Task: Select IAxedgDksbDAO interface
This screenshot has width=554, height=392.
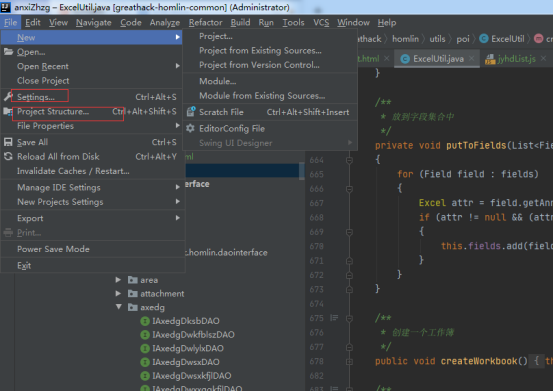Action: pyautogui.click(x=186, y=321)
